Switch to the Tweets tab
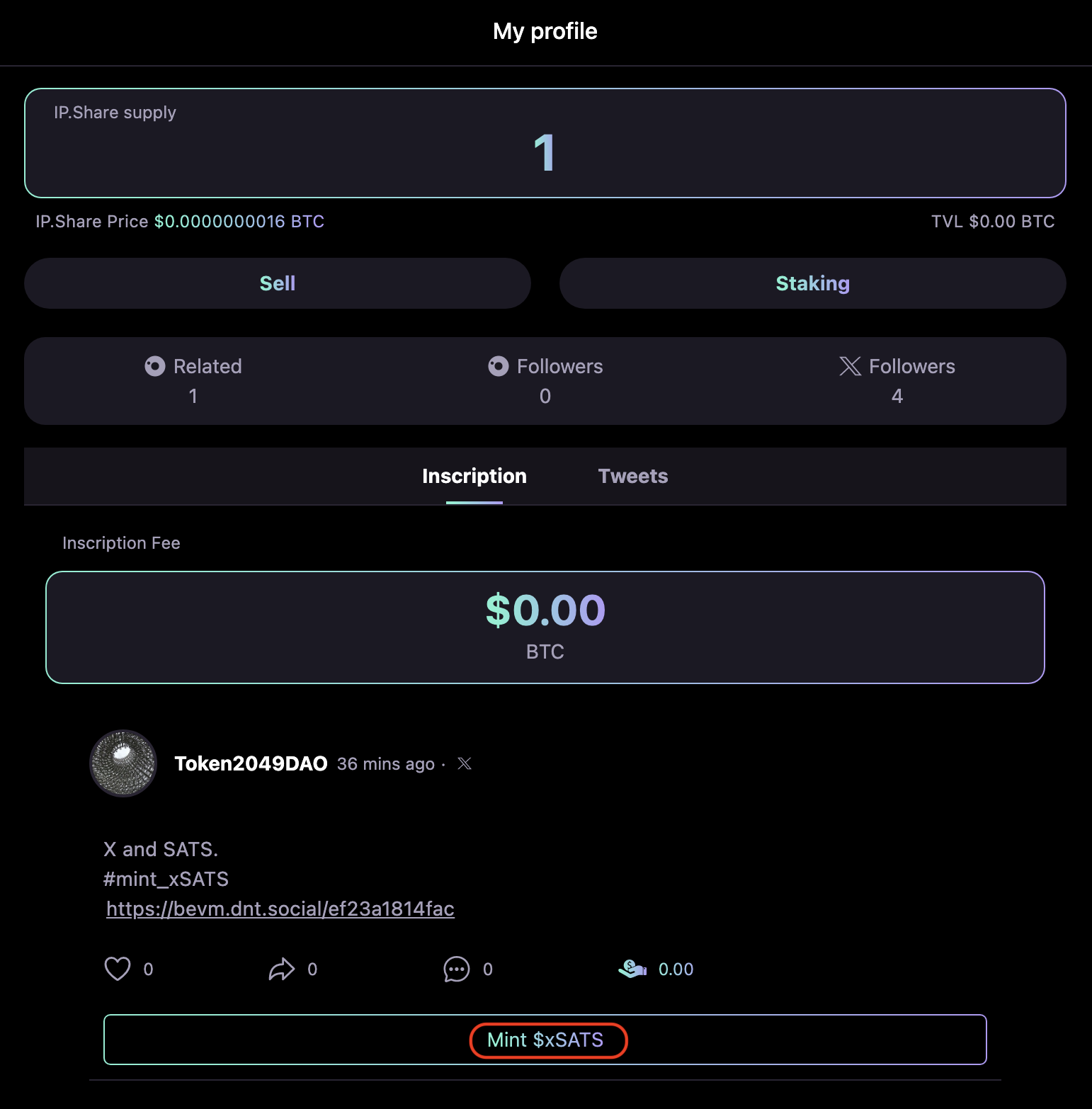The width and height of the screenshot is (1092, 1109). [x=632, y=476]
